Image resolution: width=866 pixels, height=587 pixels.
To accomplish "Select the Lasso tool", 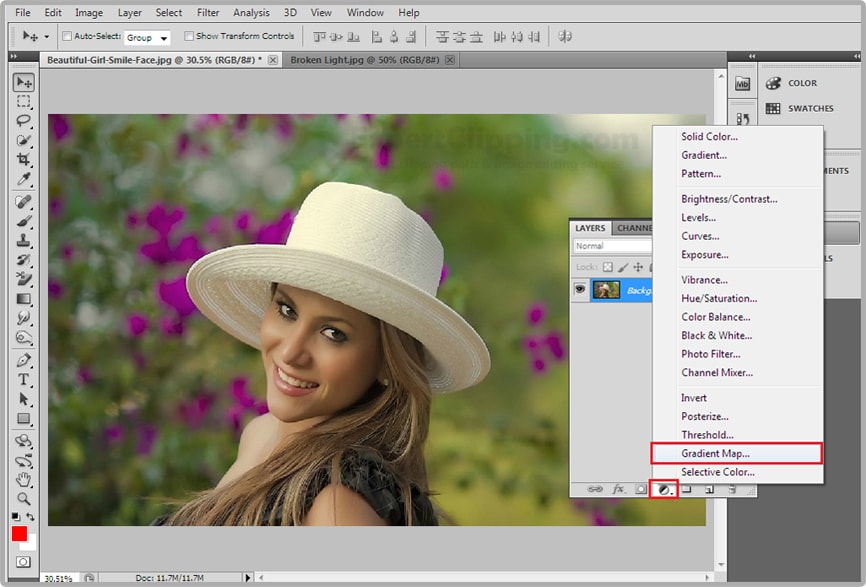I will 23,121.
